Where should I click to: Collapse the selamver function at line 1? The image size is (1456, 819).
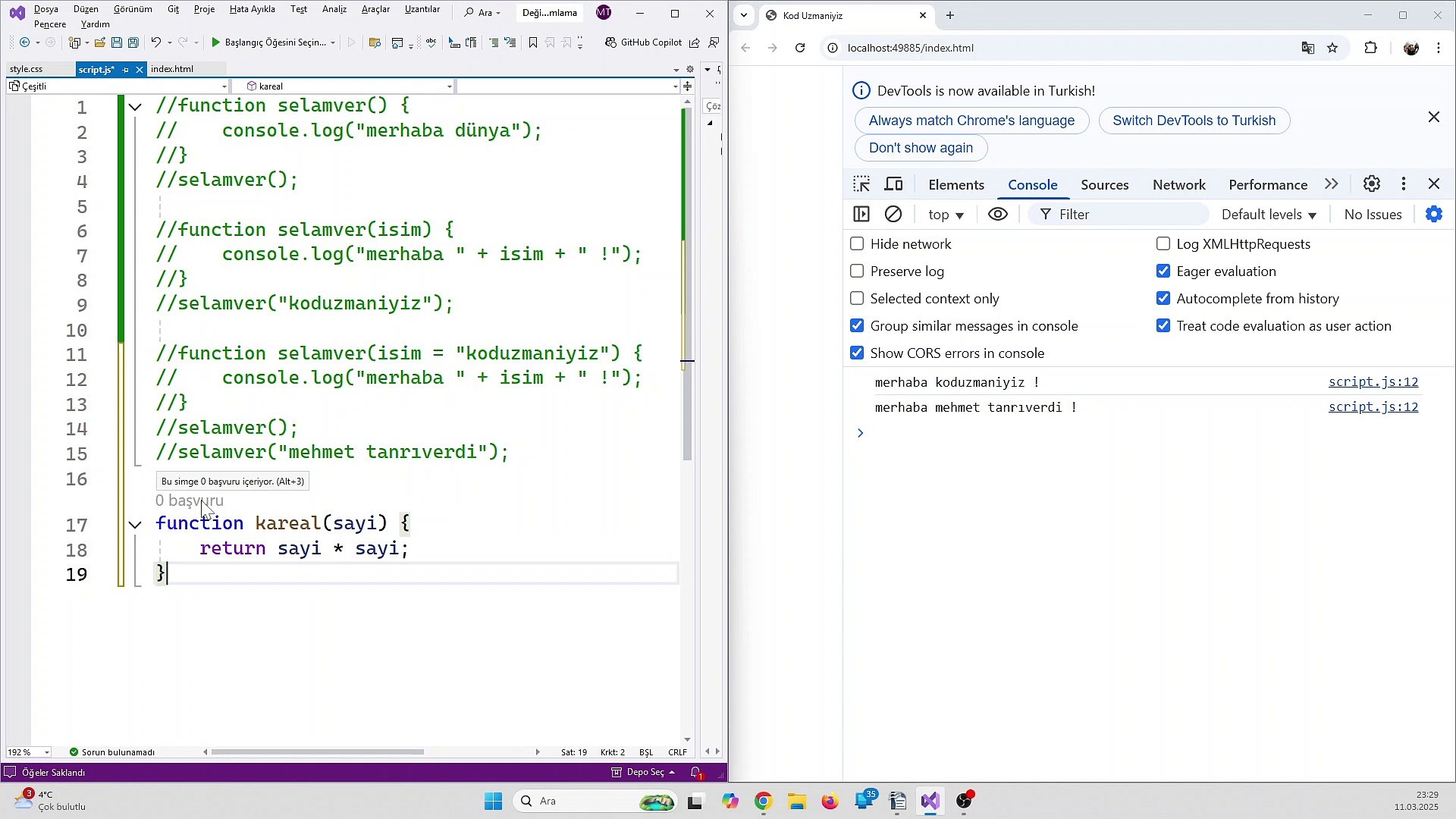tap(135, 106)
